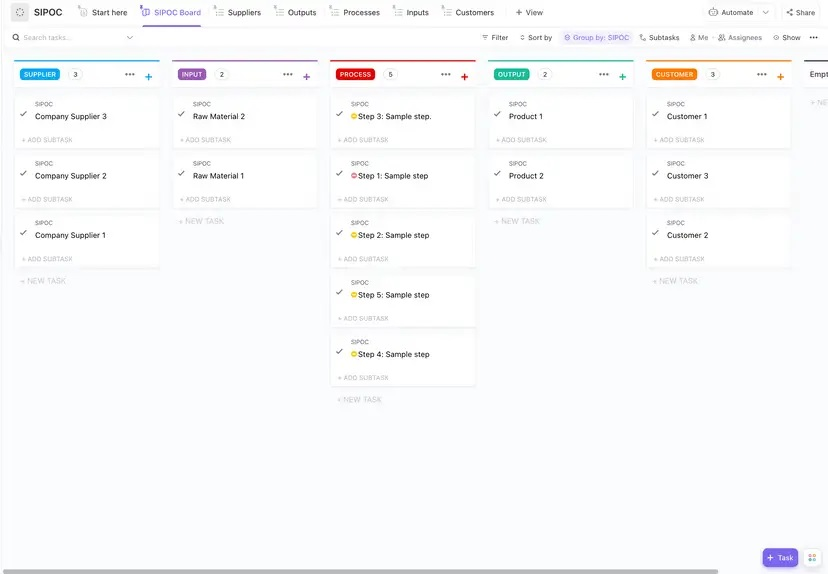Image resolution: width=828 pixels, height=574 pixels.
Task: Open the ellipsis menu for Input column
Action: pos(288,74)
